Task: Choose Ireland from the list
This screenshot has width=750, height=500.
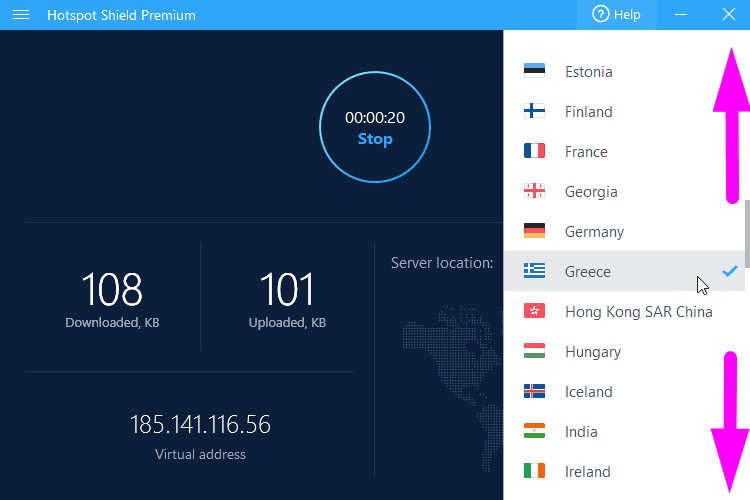Action: click(624, 471)
